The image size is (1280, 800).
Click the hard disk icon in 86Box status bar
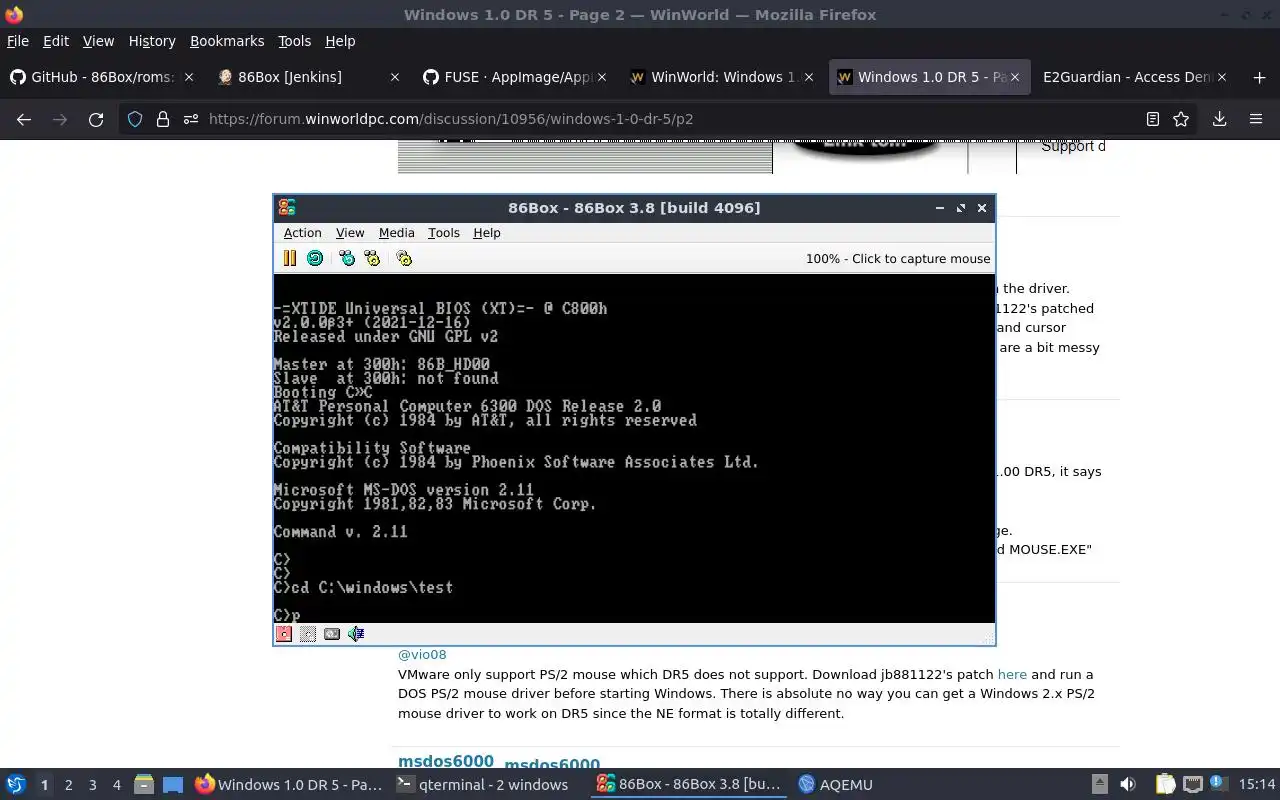pyautogui.click(x=332, y=633)
